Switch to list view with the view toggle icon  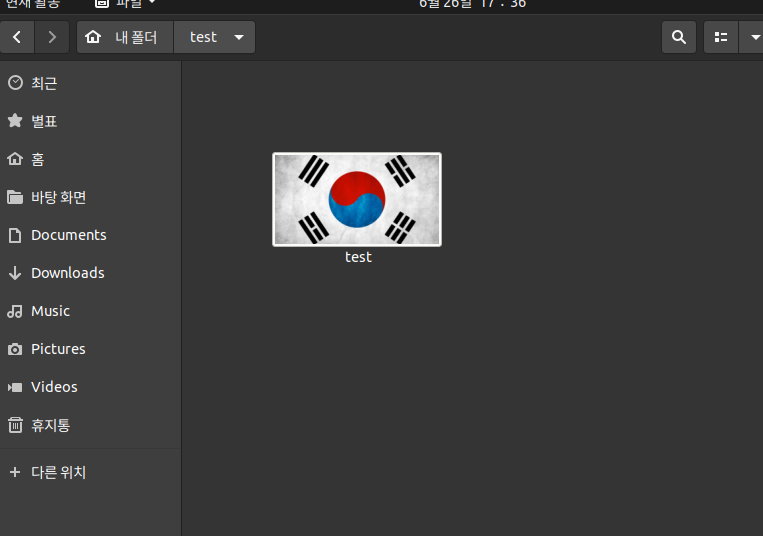click(721, 37)
